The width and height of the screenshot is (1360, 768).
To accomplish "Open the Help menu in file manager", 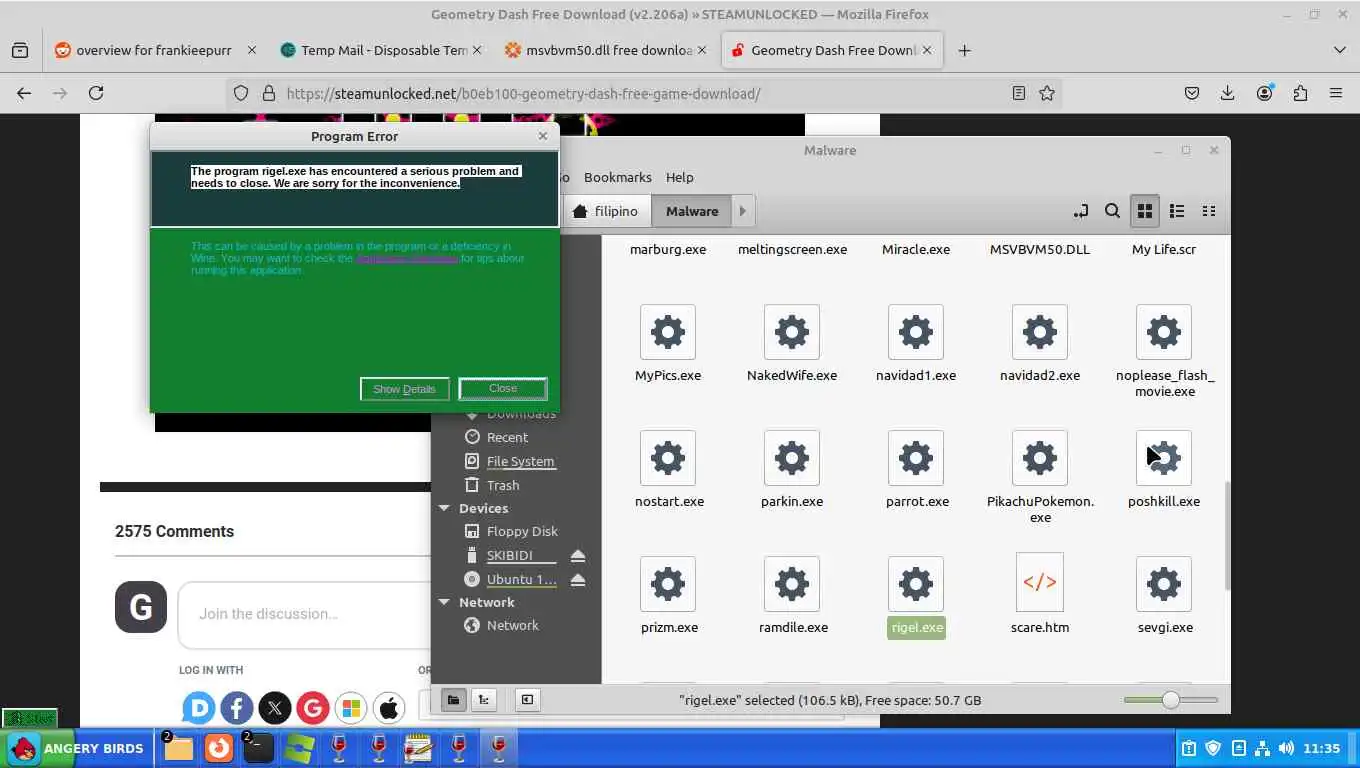I will [x=679, y=177].
